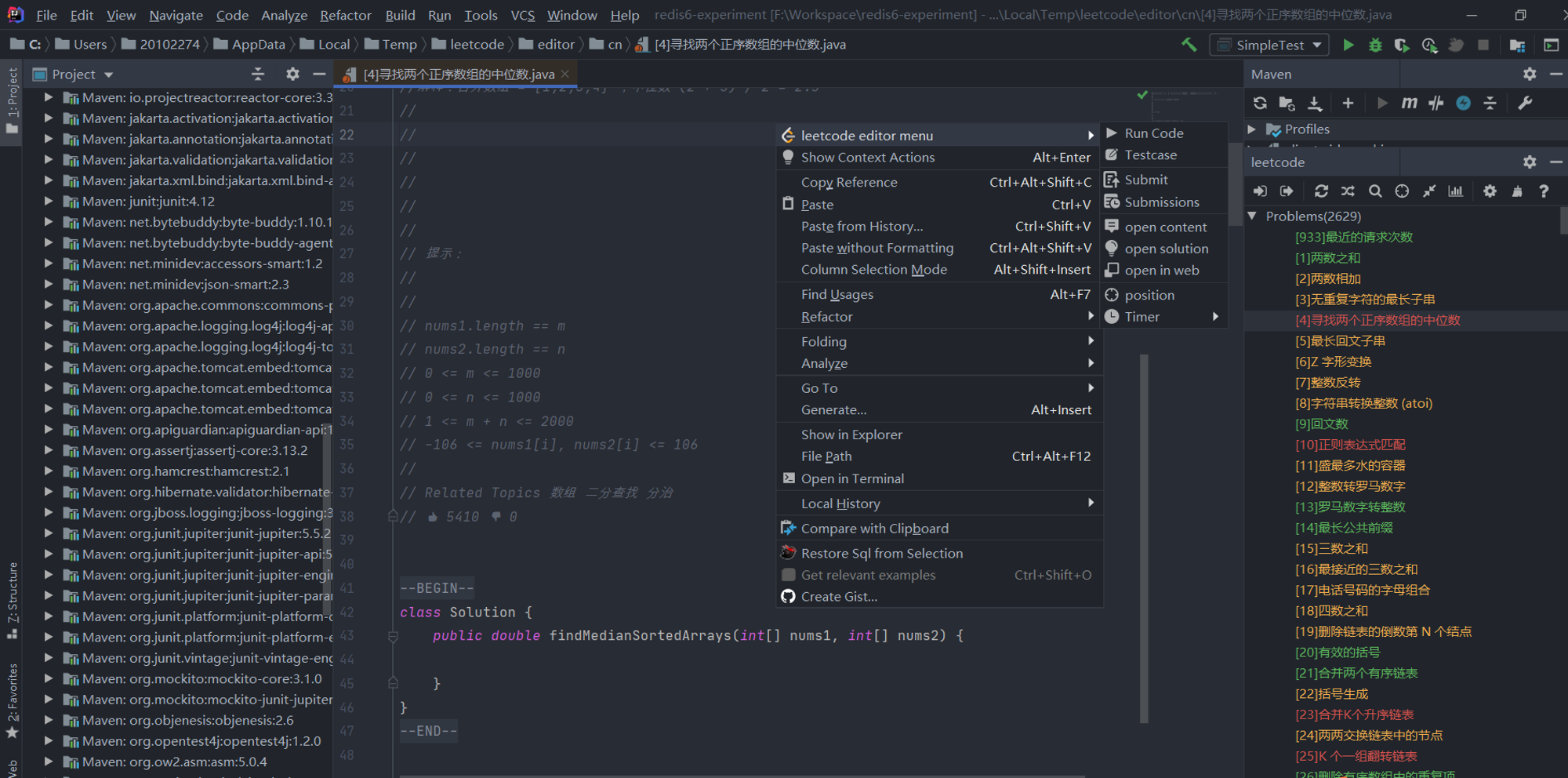Refresh the leetcode problem list
This screenshot has width=1568, height=778.
click(1321, 191)
